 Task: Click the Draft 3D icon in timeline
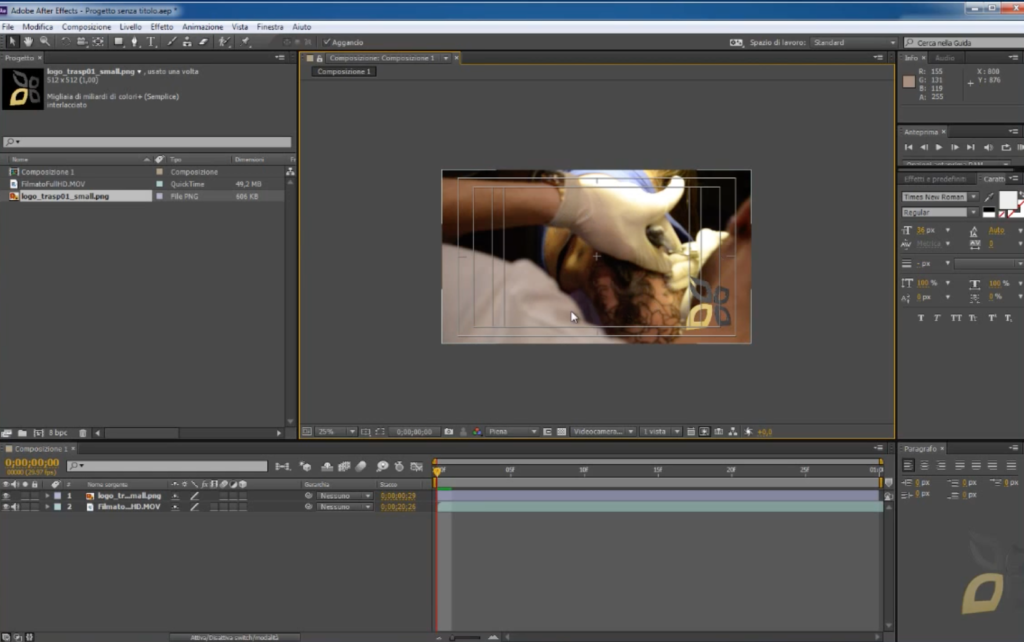tap(306, 466)
